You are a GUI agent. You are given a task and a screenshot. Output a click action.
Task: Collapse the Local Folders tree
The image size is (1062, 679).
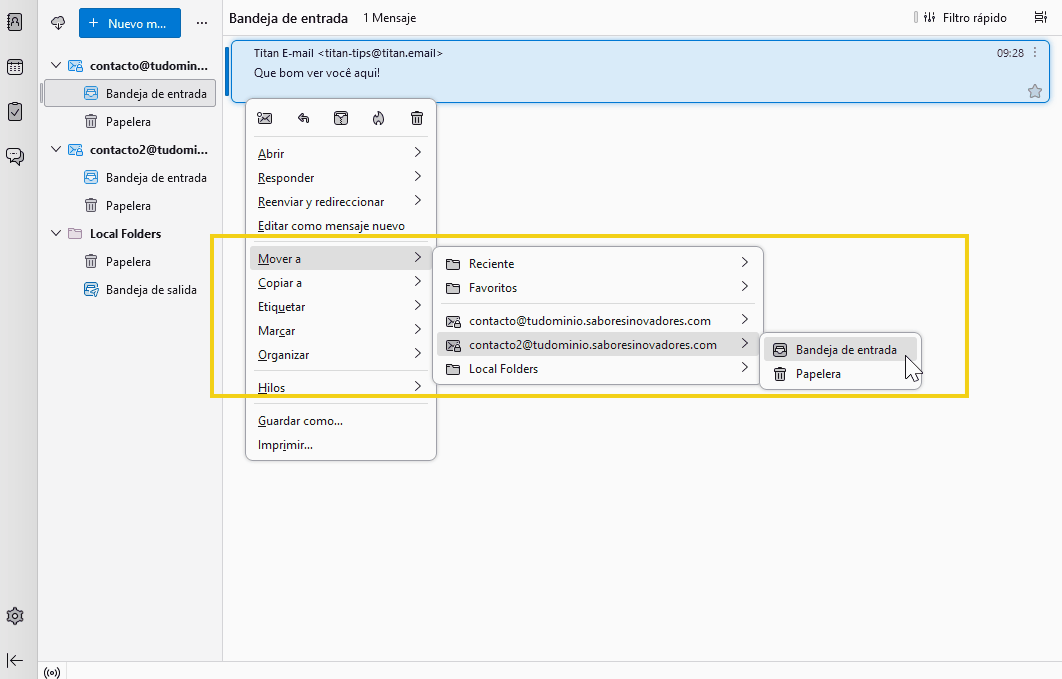56,234
